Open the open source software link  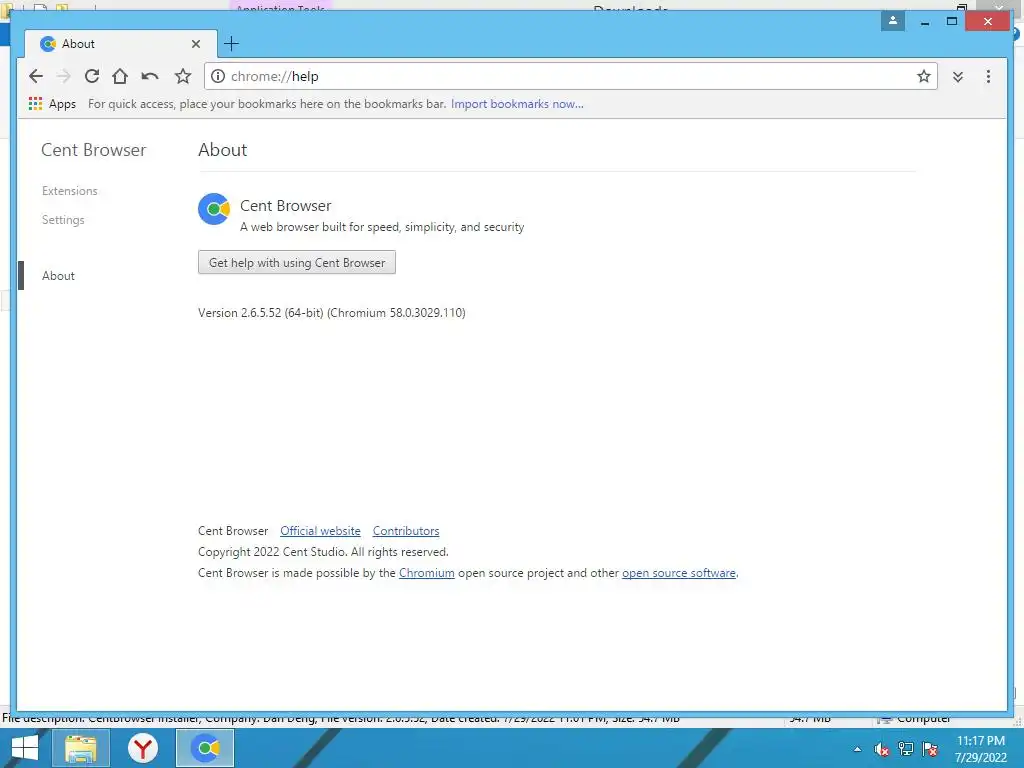click(x=679, y=573)
